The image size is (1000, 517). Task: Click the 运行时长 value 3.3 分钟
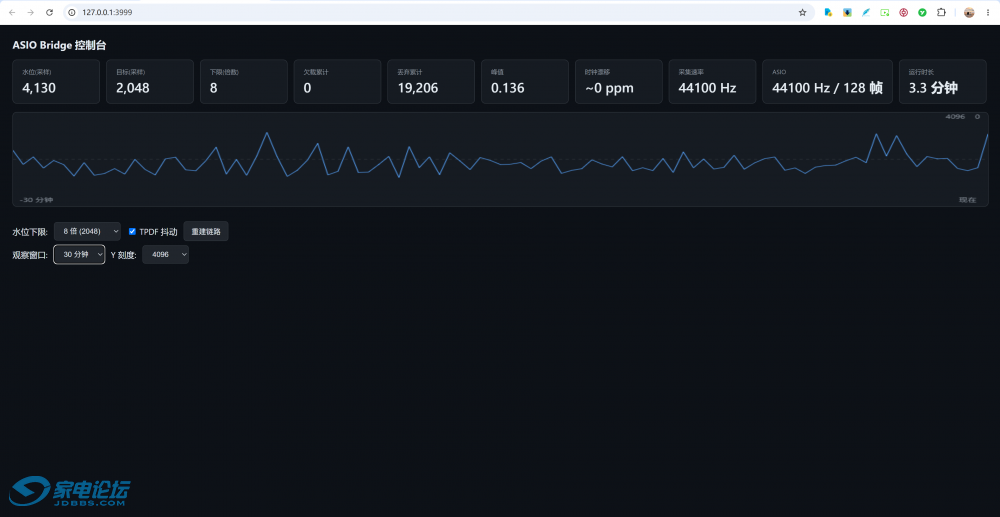click(x=933, y=88)
